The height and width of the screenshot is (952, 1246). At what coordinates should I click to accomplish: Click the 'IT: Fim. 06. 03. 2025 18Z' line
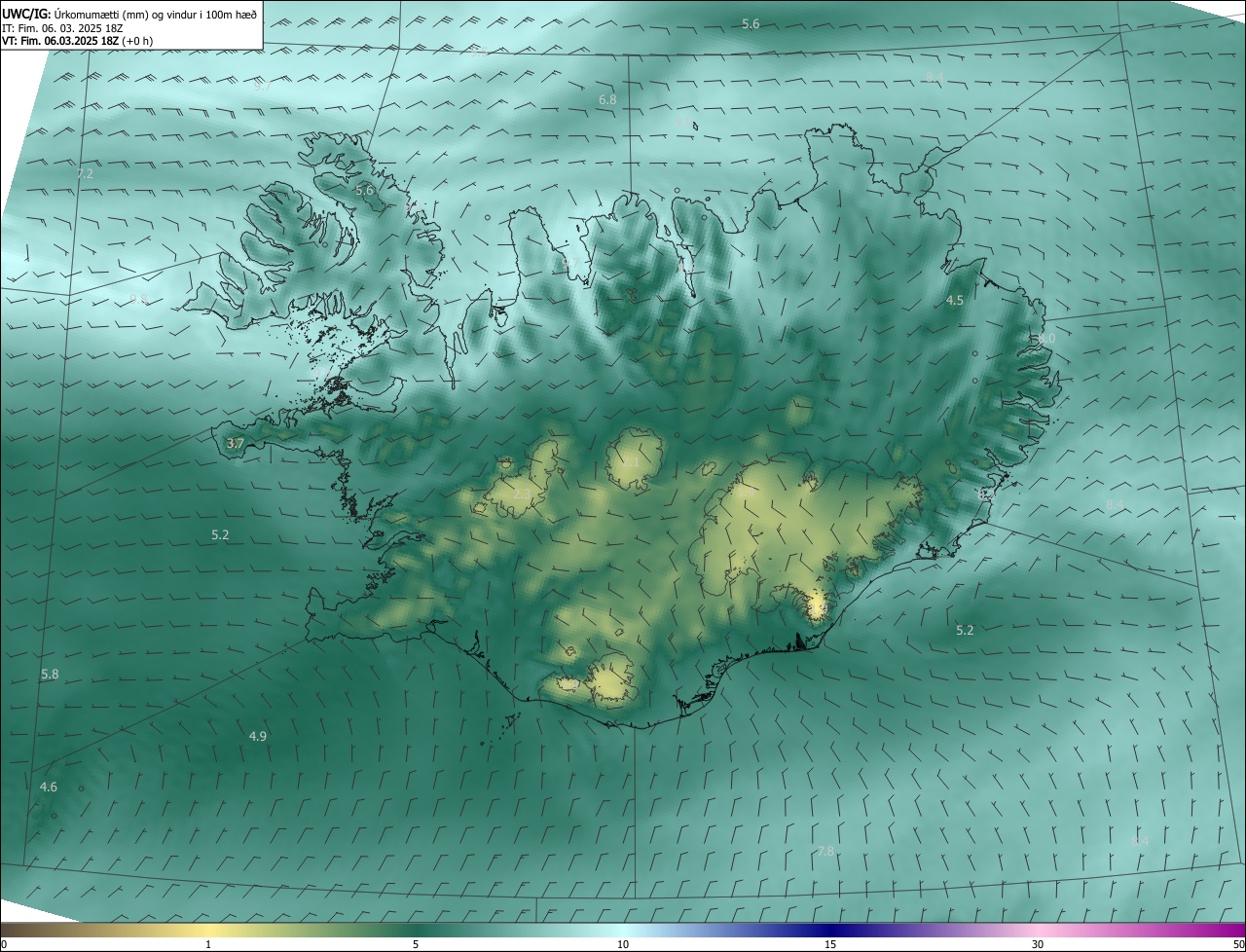coord(62,27)
